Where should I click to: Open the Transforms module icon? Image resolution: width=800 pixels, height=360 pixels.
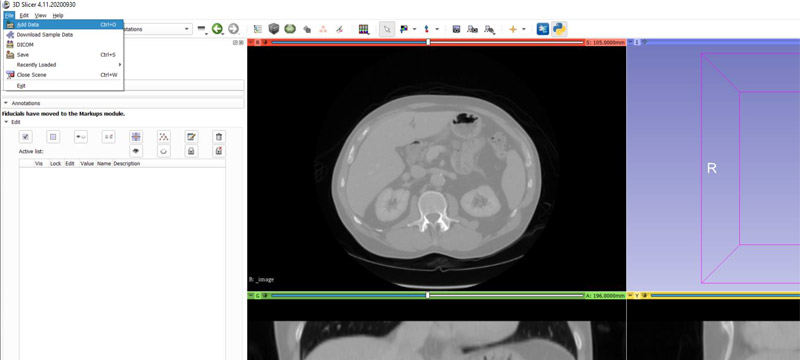click(x=307, y=29)
